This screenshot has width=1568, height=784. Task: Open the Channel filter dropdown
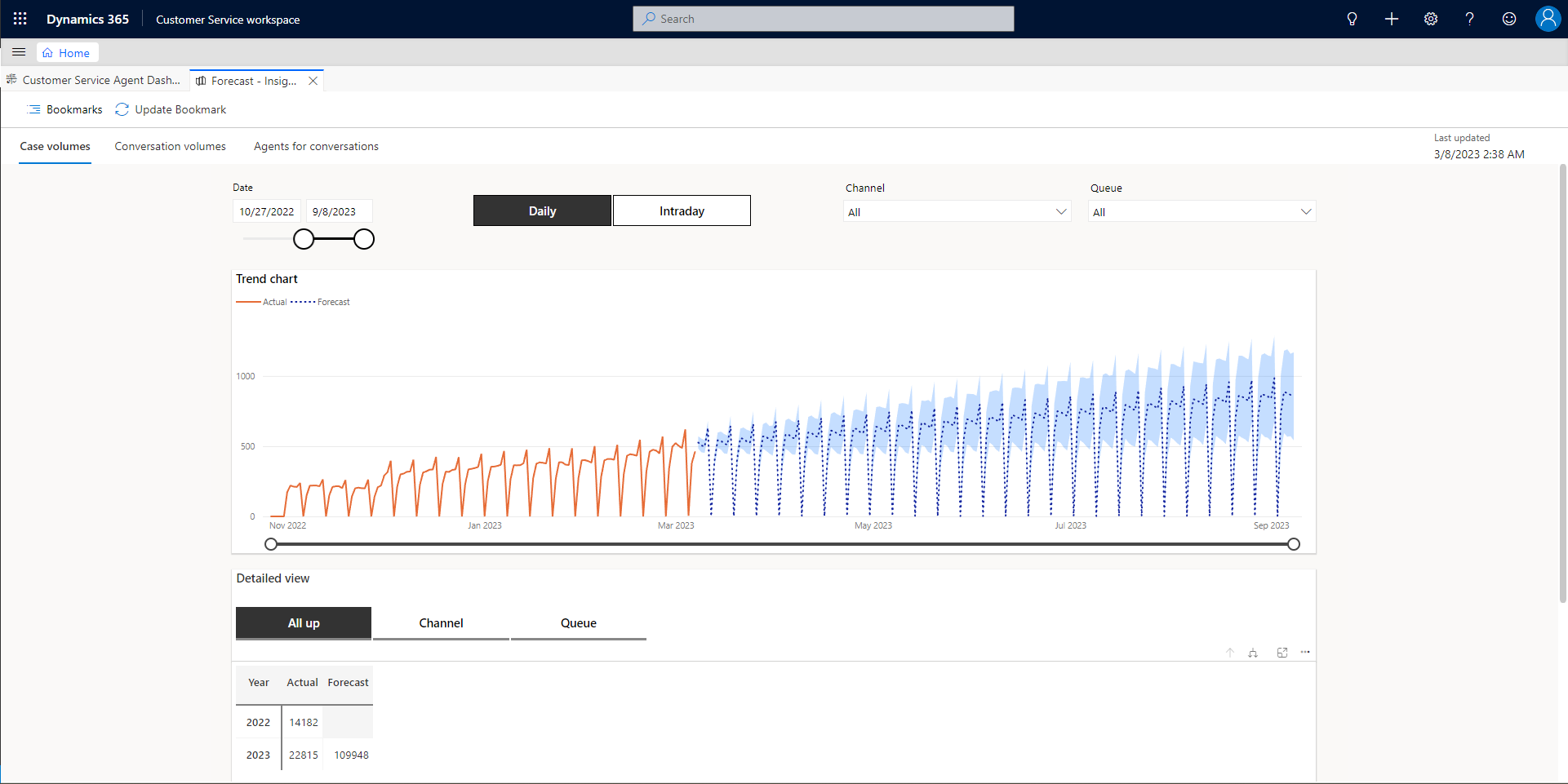click(x=957, y=211)
